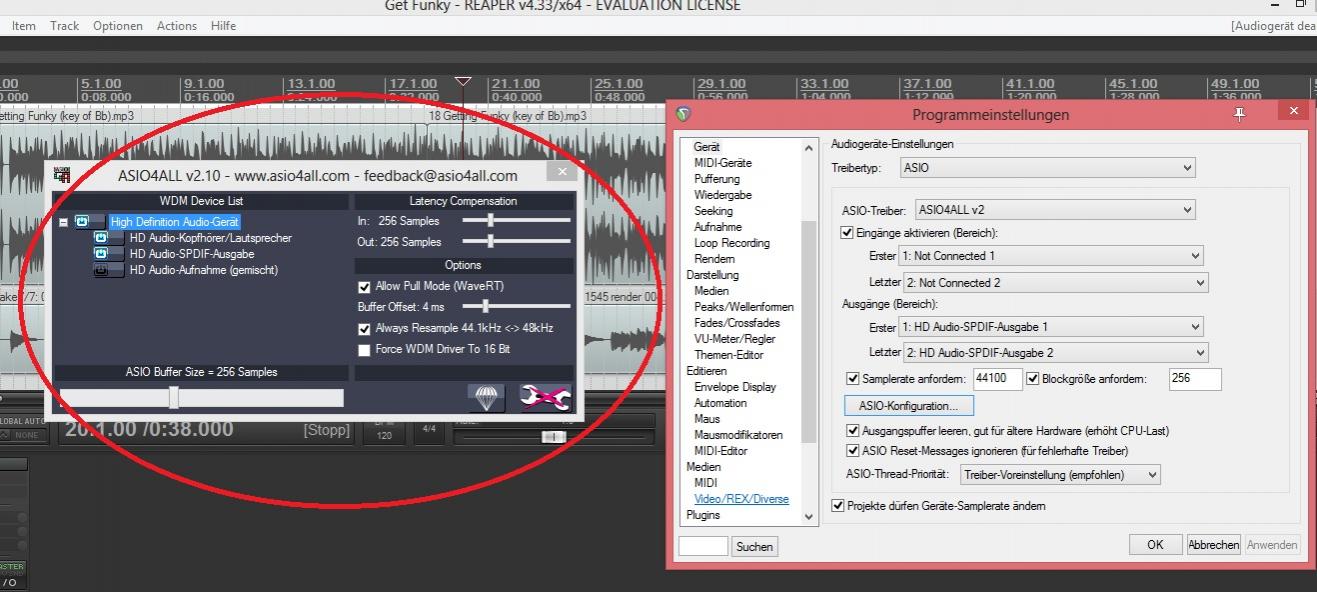The width and height of the screenshot is (1317, 592).
Task: Collapse the High Definition Audio-Gerät tree node
Action: click(63, 222)
